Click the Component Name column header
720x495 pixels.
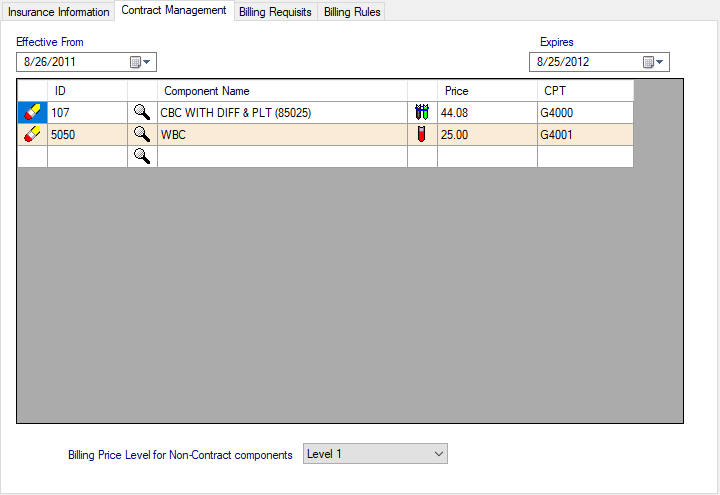click(x=282, y=91)
